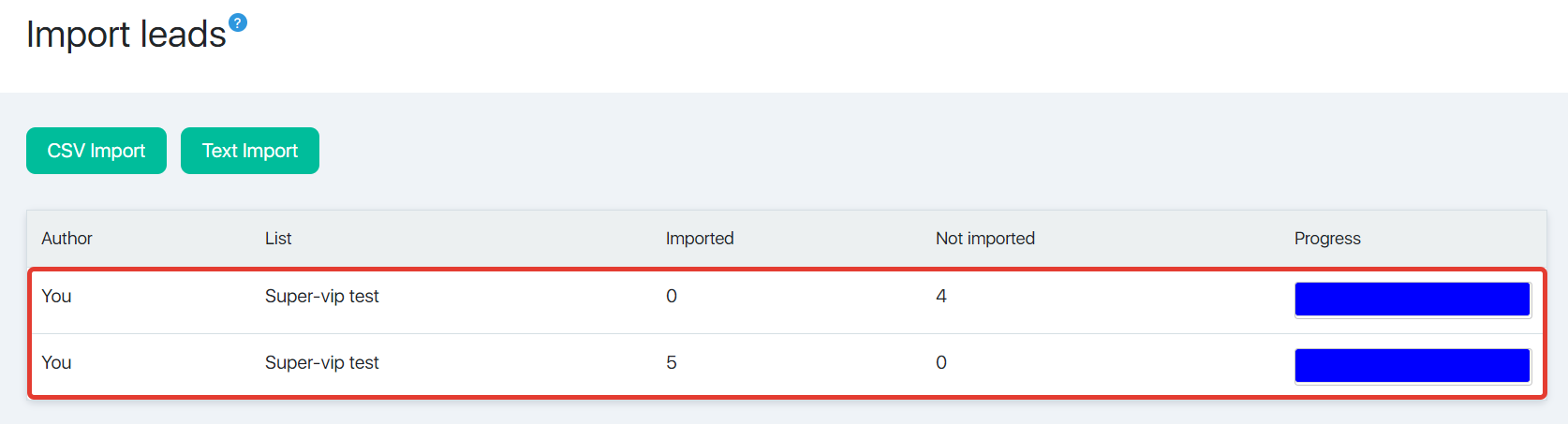Click the first row's You author cell
Image resolution: width=1568 pixels, height=424 pixels.
(56, 297)
